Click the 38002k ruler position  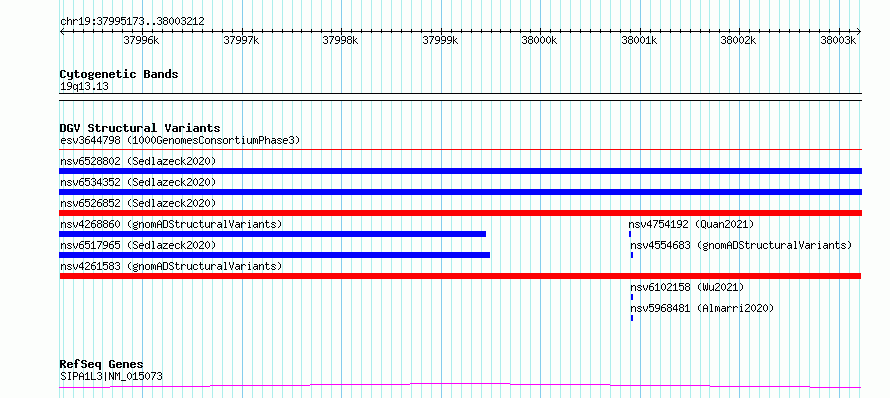point(738,40)
